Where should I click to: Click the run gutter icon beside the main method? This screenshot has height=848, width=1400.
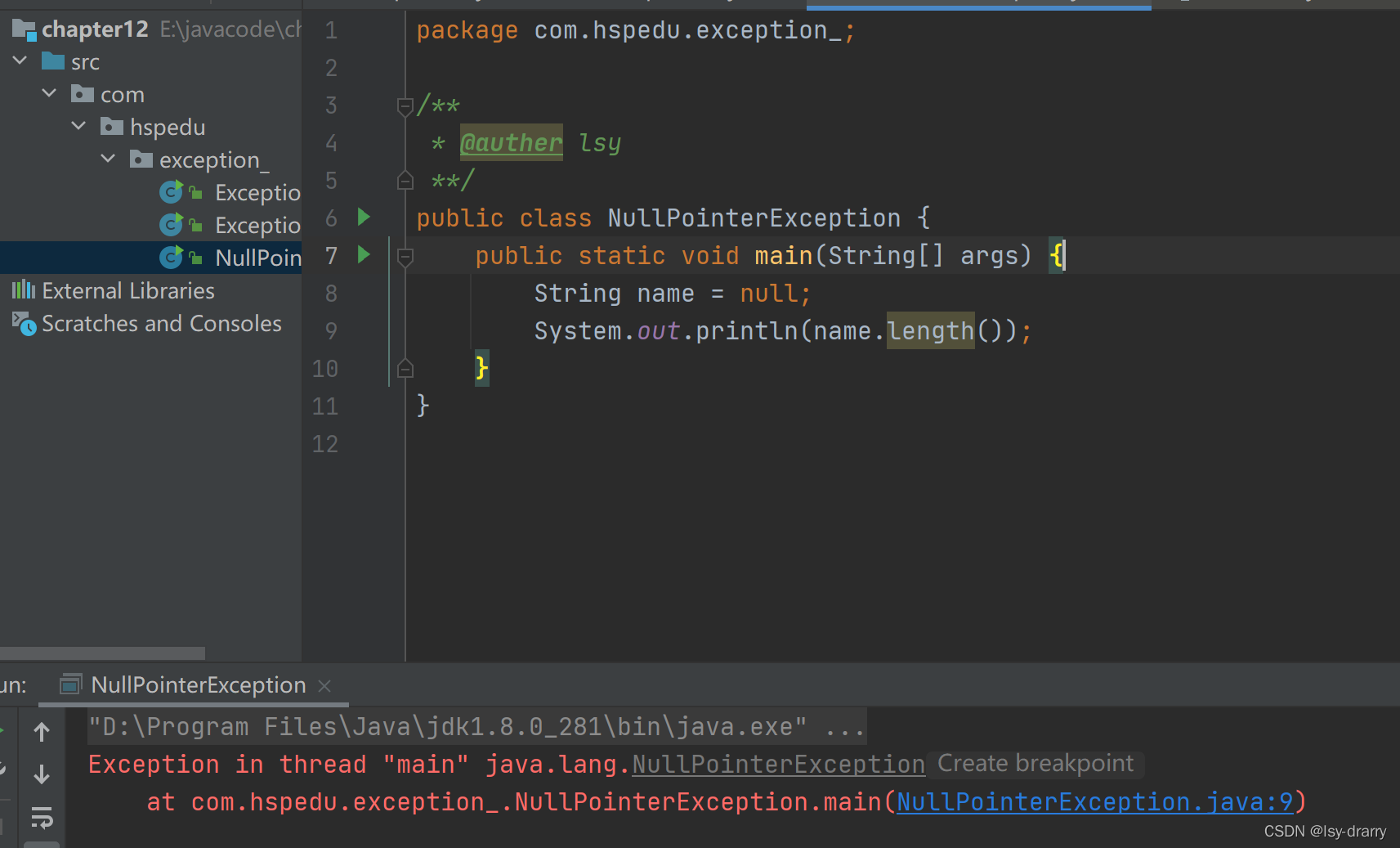365,254
